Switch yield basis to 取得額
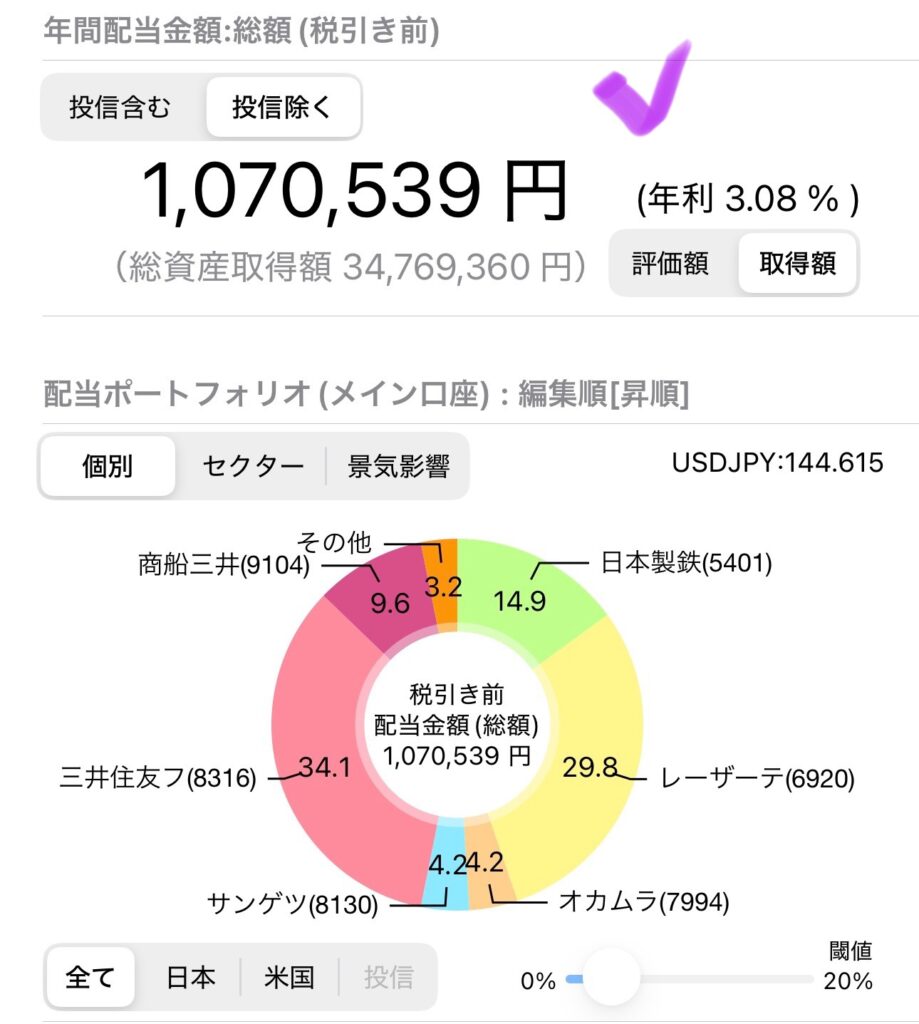 [x=797, y=263]
